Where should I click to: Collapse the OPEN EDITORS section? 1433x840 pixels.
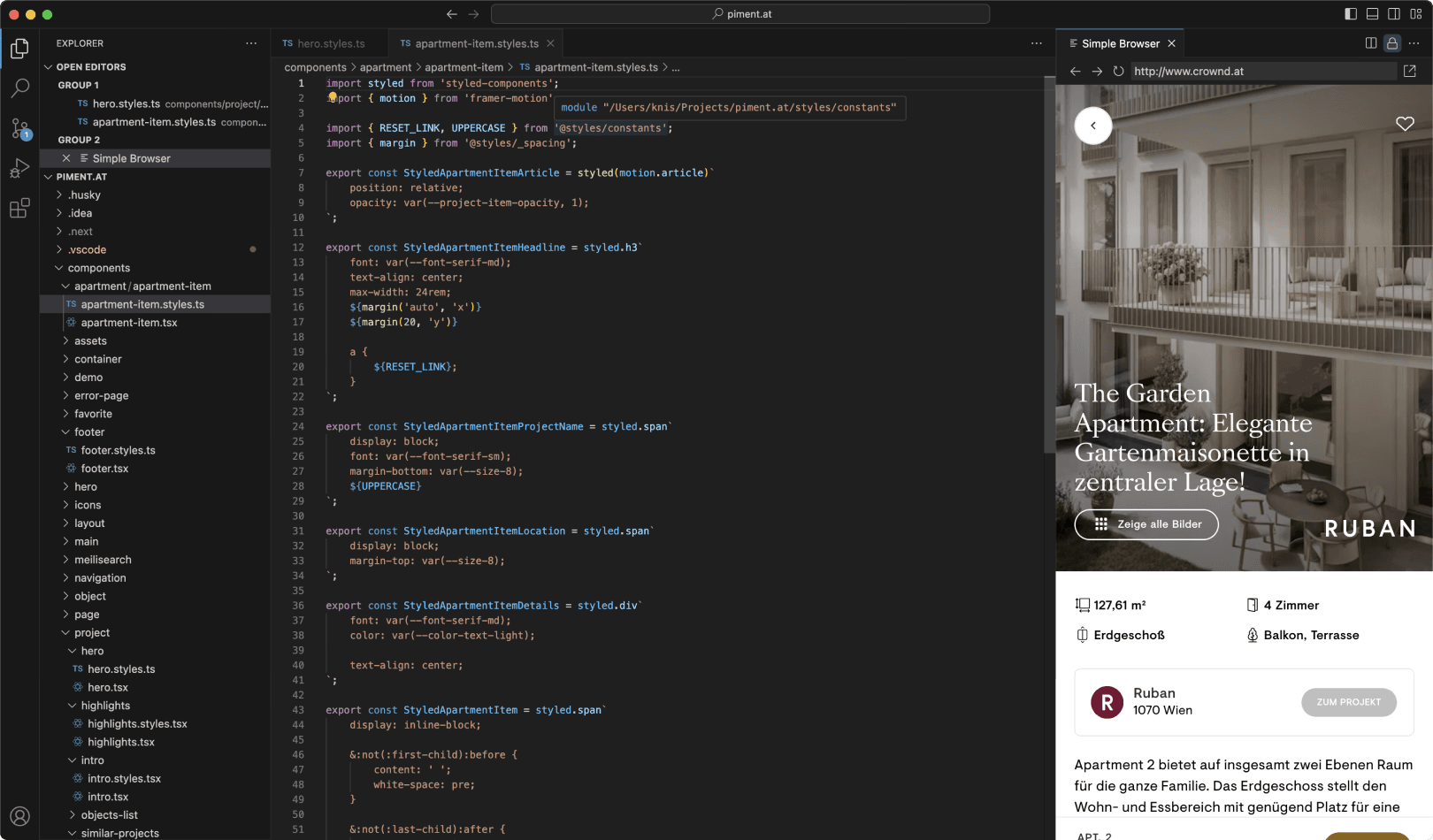point(91,66)
